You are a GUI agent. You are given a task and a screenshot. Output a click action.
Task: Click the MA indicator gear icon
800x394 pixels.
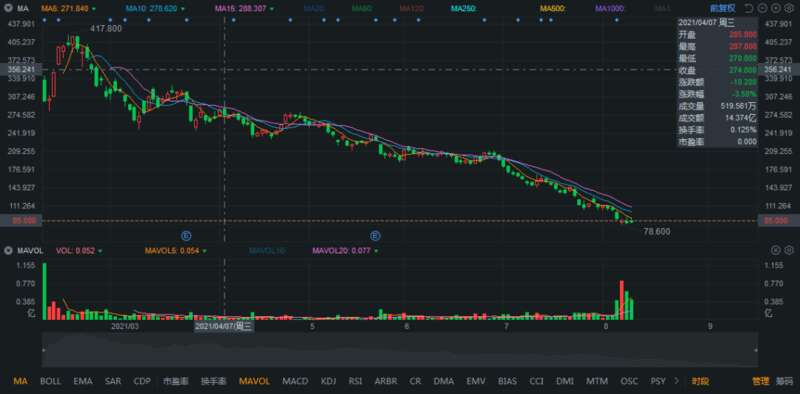9,9
